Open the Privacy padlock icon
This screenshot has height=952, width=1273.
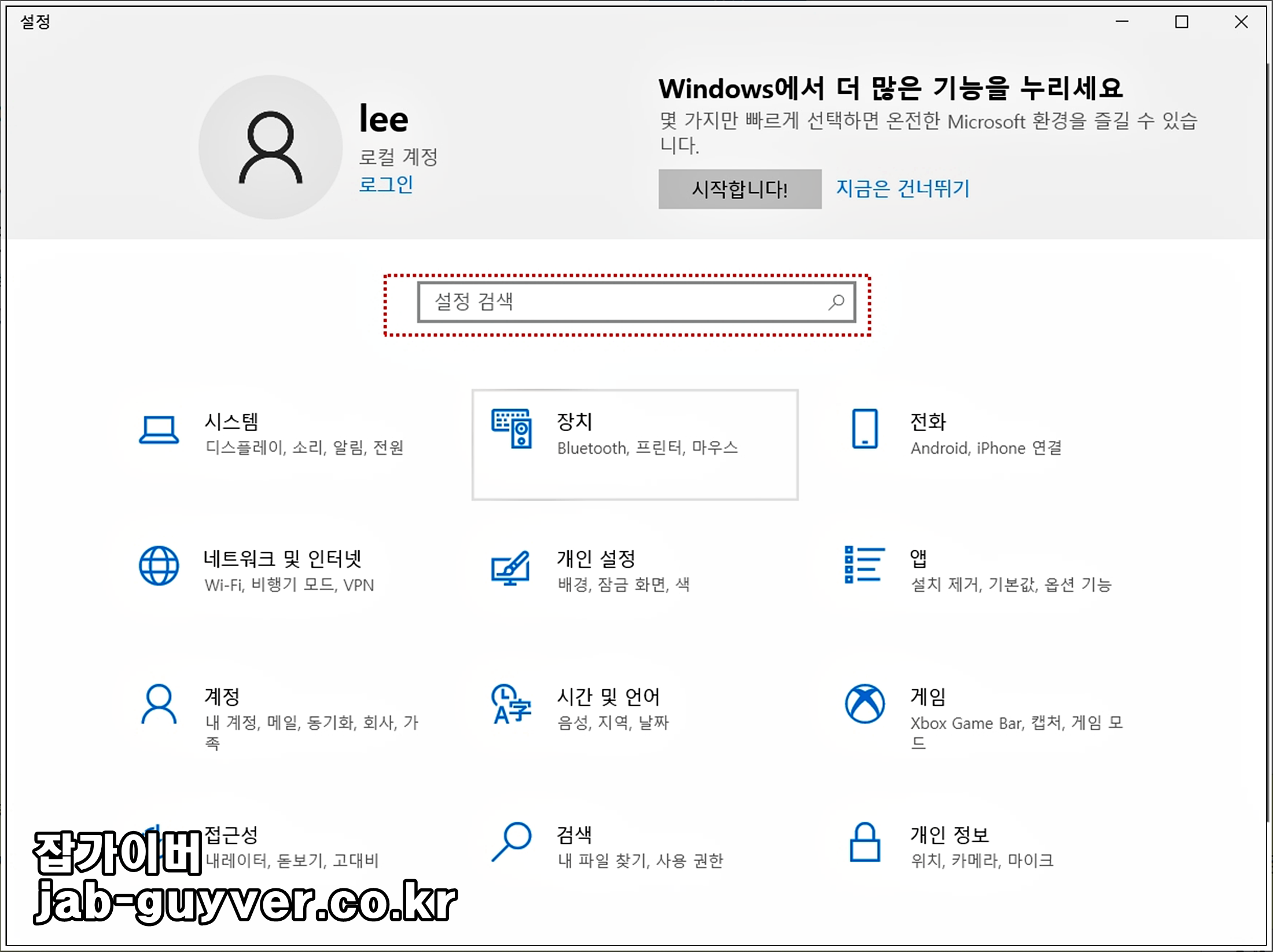click(864, 842)
